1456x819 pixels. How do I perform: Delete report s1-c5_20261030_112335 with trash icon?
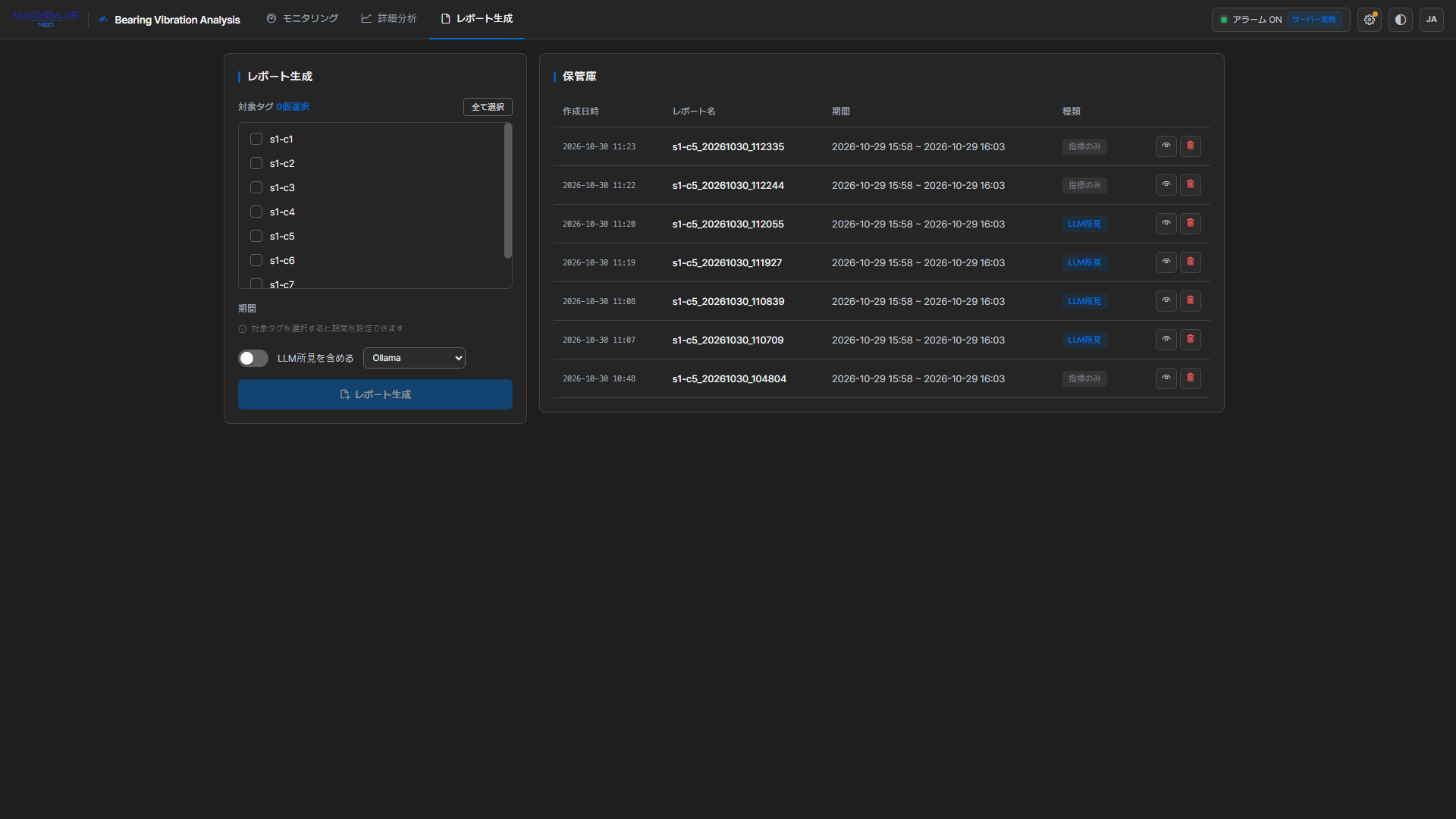1191,146
